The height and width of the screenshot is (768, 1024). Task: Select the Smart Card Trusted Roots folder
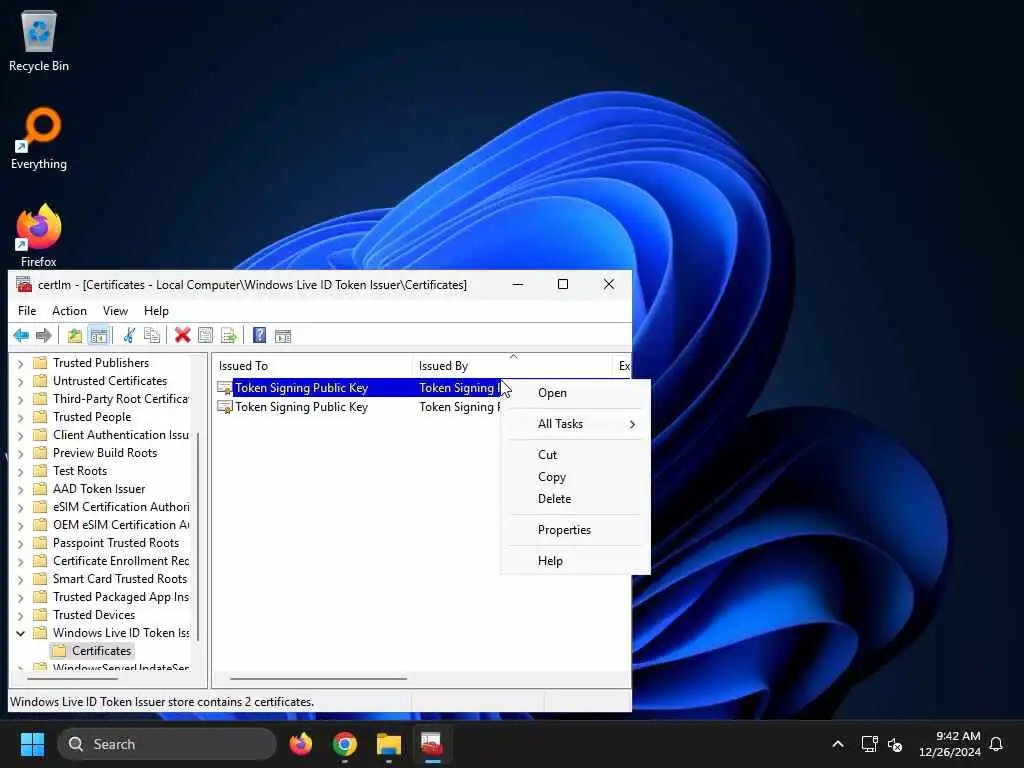click(x=110, y=579)
